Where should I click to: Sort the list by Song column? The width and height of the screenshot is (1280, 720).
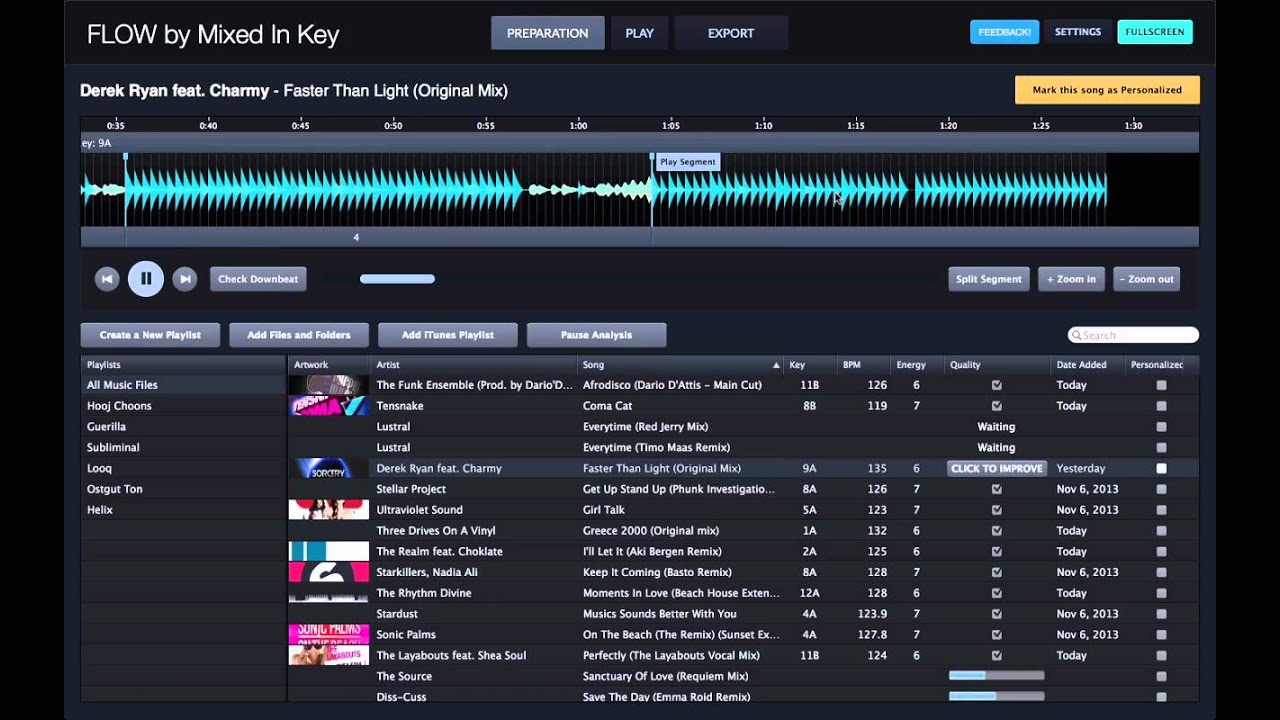(x=680, y=365)
